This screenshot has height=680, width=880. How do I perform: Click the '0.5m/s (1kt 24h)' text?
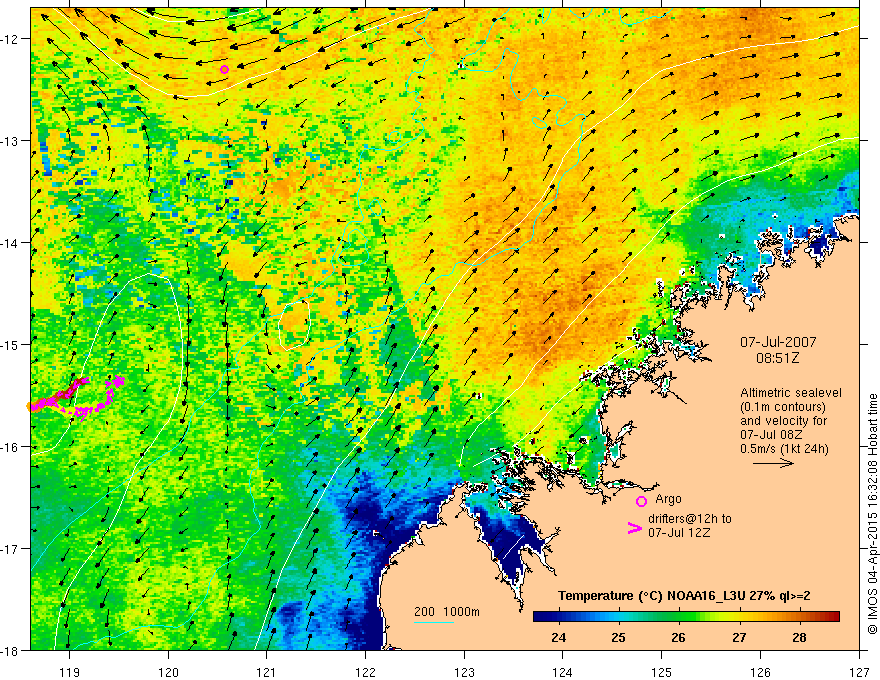[x=784, y=448]
